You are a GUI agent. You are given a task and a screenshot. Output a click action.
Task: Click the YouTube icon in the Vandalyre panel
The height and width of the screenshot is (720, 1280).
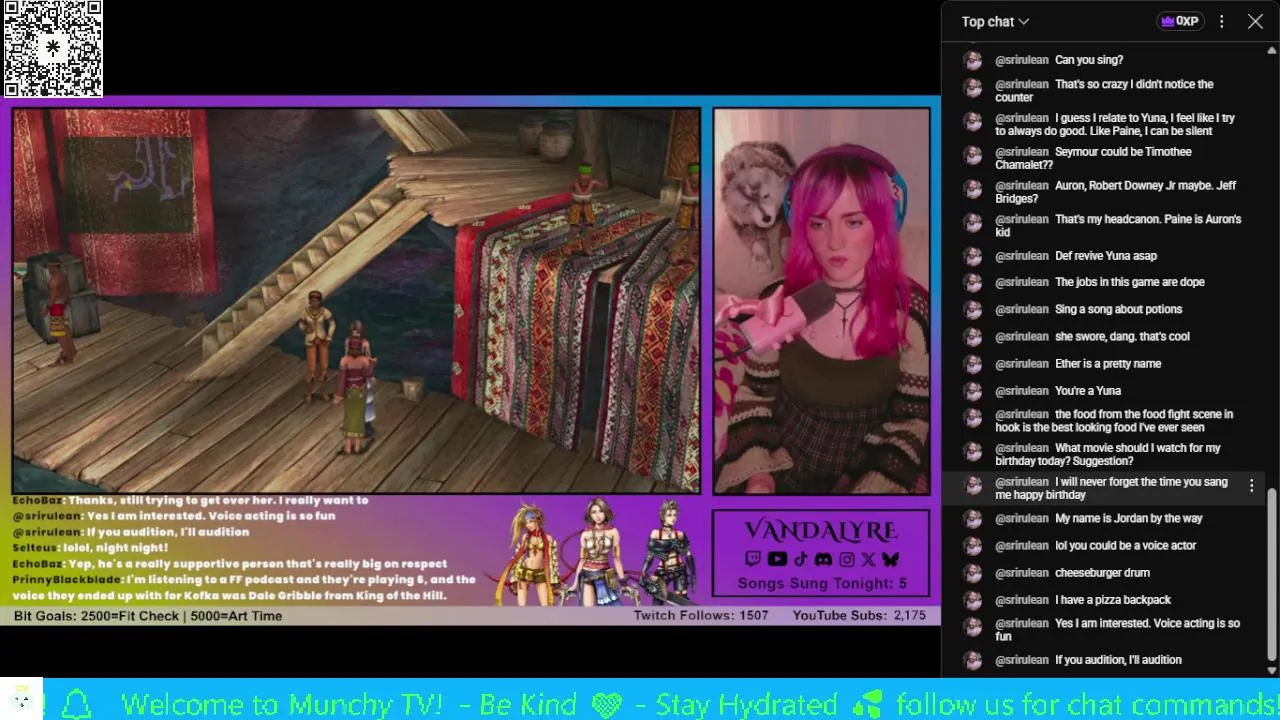777,559
